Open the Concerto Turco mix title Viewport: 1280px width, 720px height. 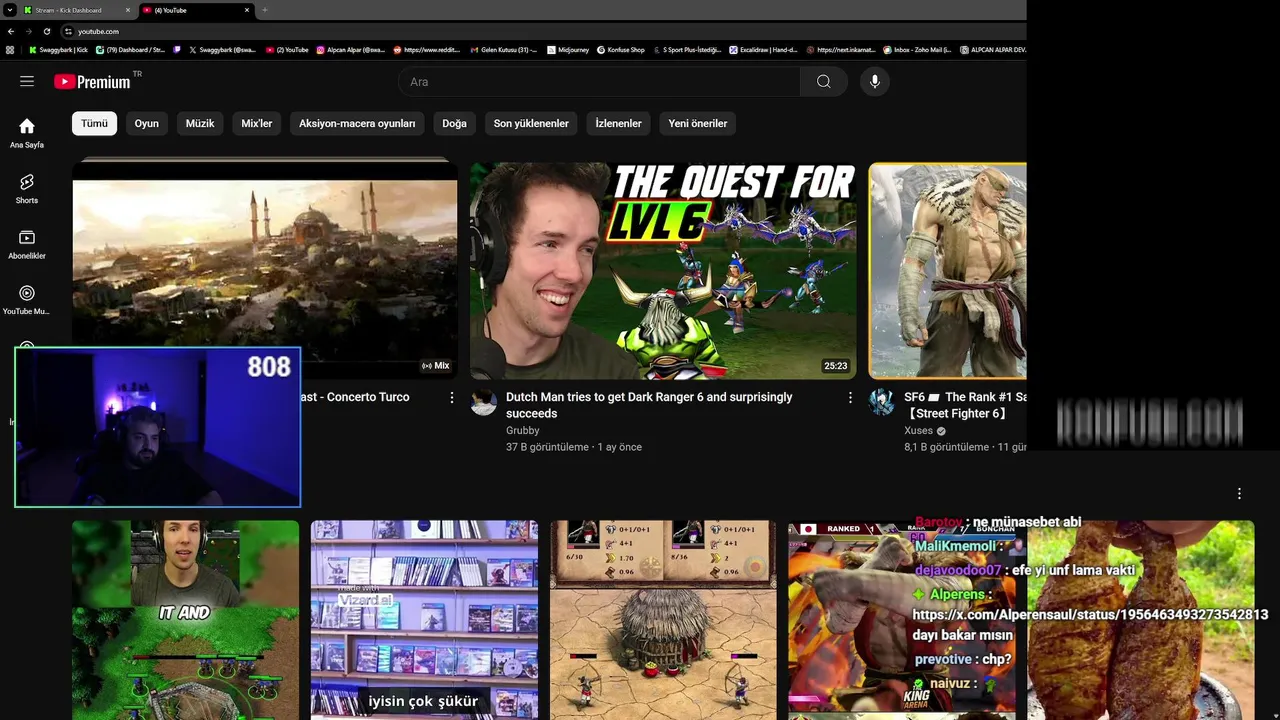[355, 397]
